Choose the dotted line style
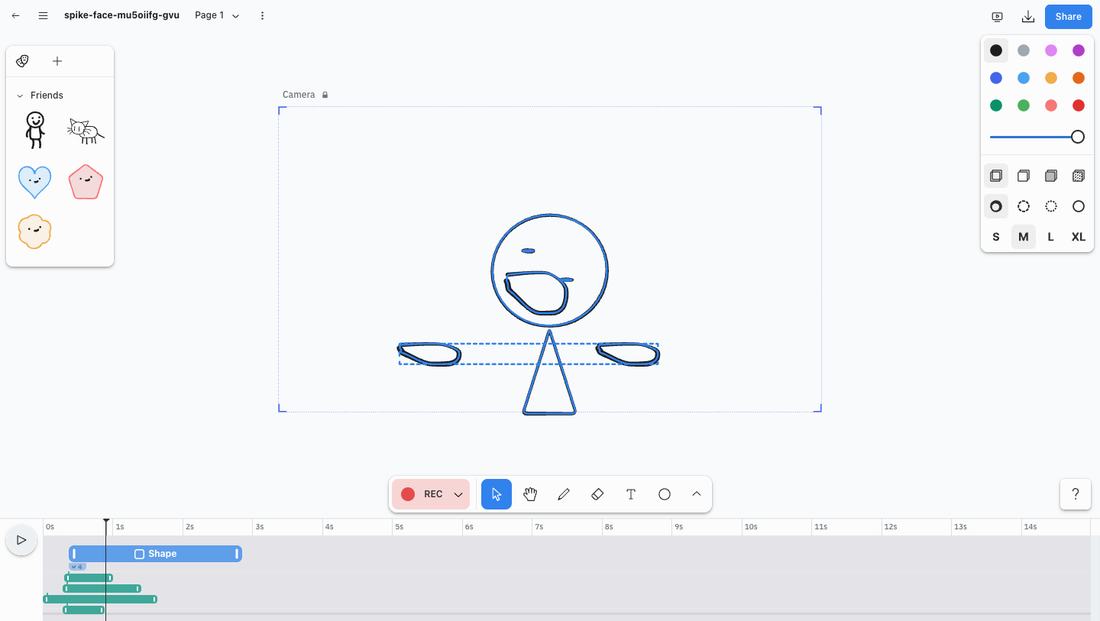 coord(1051,206)
